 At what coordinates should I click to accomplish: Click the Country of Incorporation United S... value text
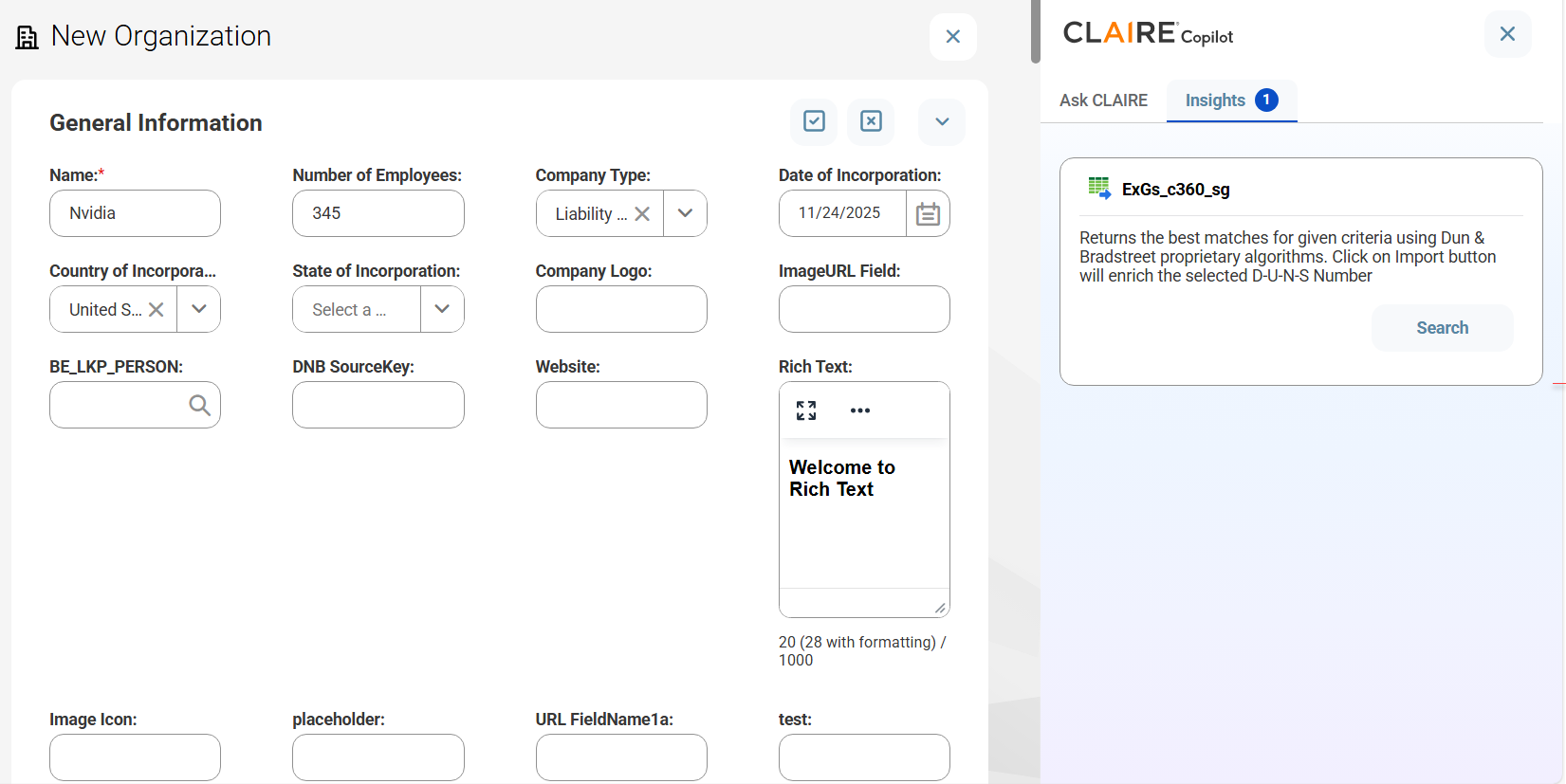point(105,310)
